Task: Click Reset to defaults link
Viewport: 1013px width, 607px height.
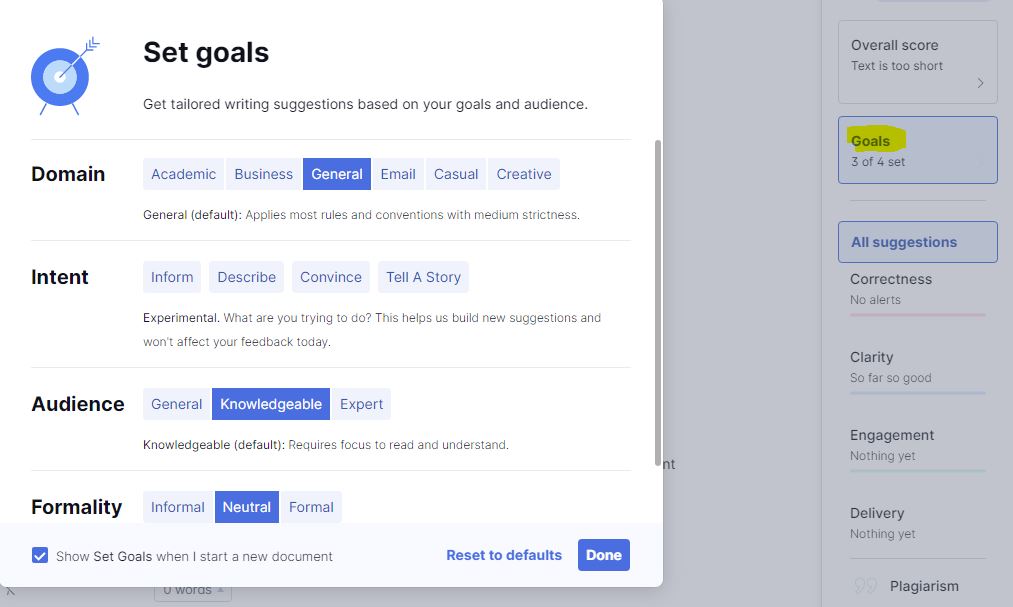Action: (x=504, y=555)
